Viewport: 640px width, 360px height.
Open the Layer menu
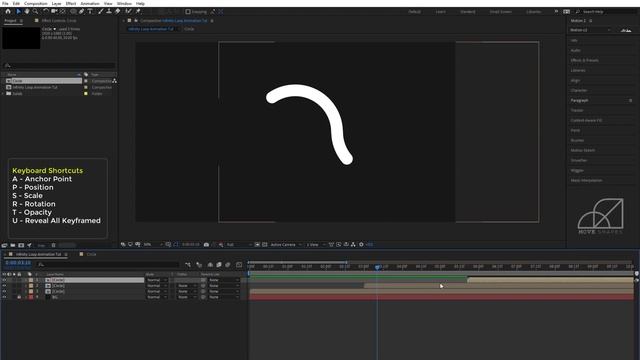[56, 3]
